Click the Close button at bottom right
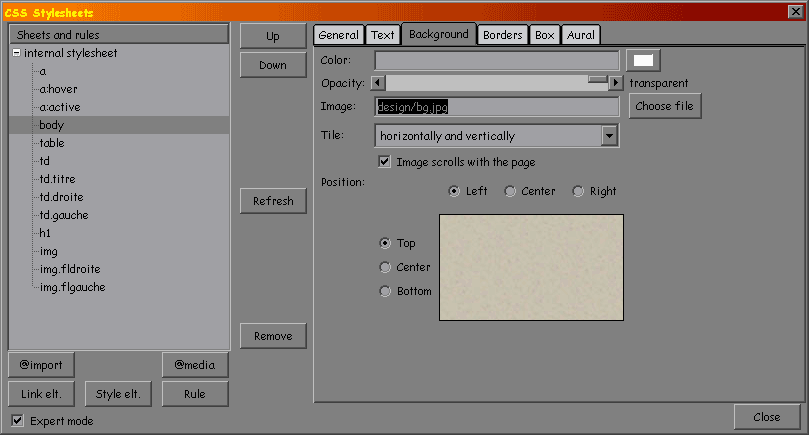 [767, 417]
